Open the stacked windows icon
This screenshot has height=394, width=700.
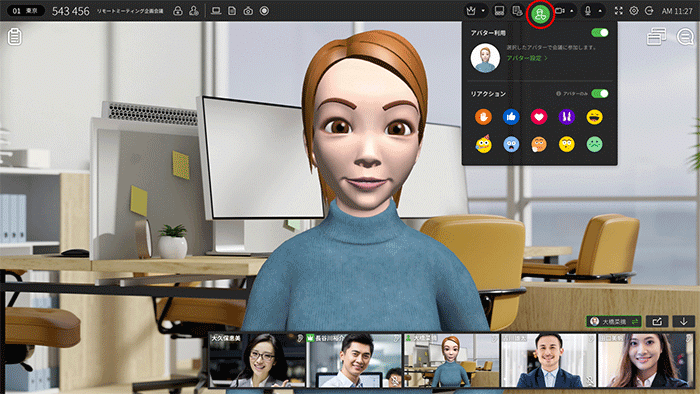pos(656,37)
